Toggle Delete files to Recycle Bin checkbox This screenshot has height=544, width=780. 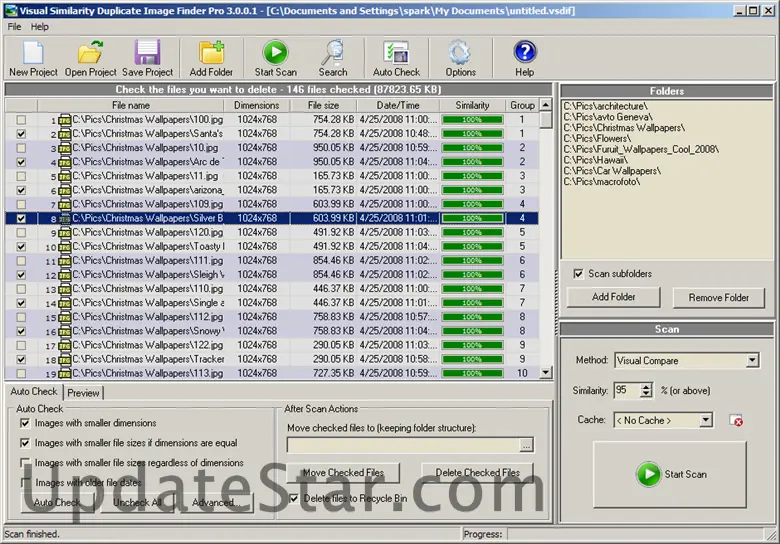click(293, 498)
